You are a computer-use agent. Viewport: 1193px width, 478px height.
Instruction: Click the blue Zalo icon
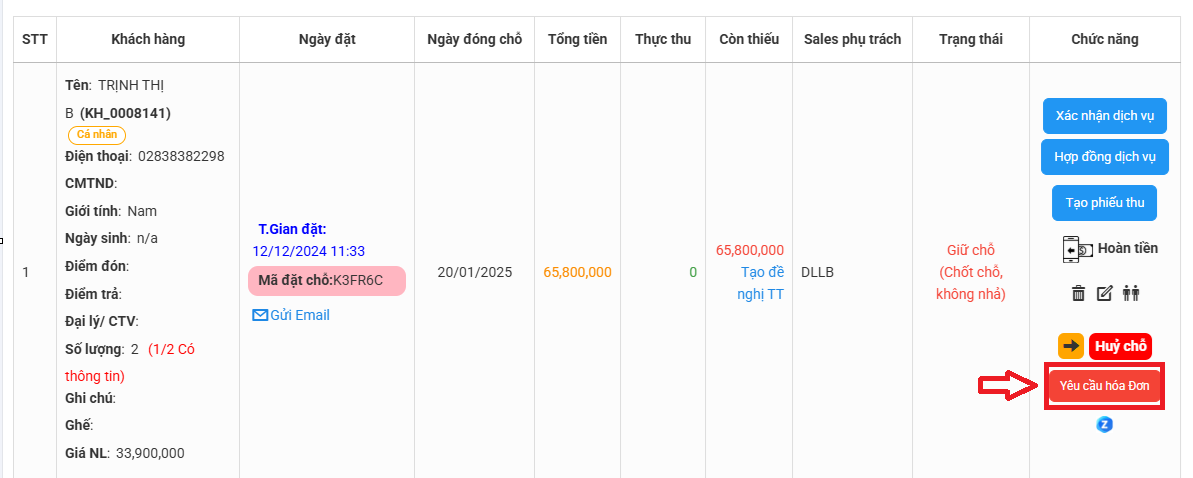coord(1104,424)
